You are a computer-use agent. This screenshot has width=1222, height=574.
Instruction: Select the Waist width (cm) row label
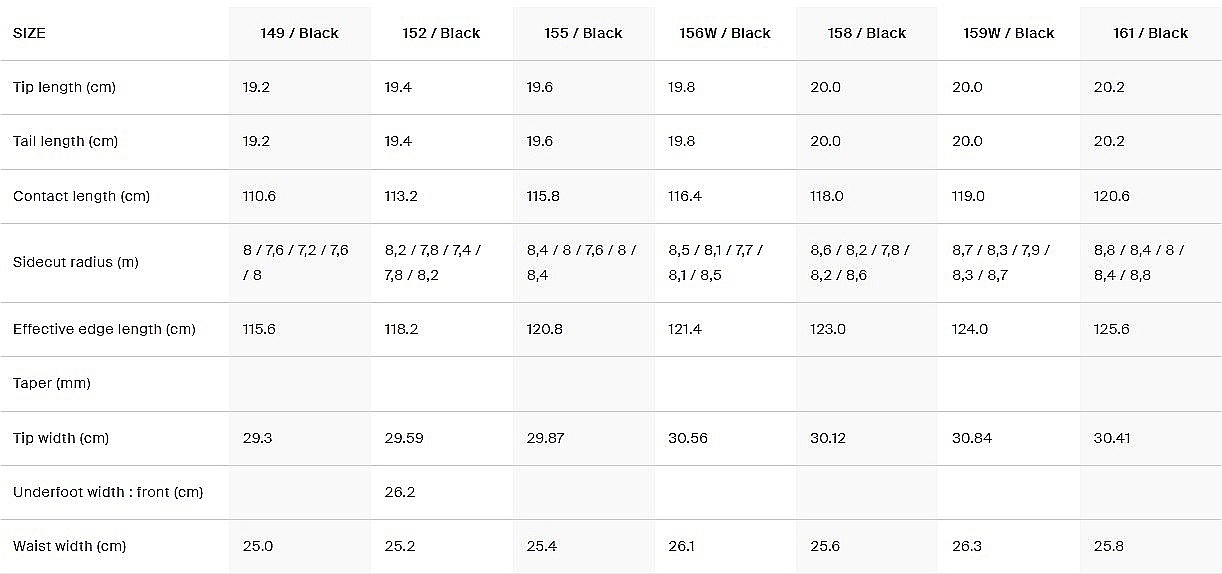[69, 546]
